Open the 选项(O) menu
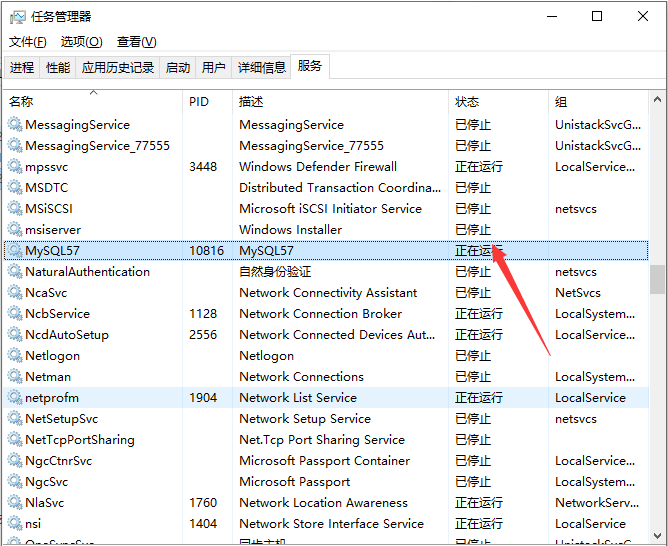The image size is (668, 546). click(81, 42)
